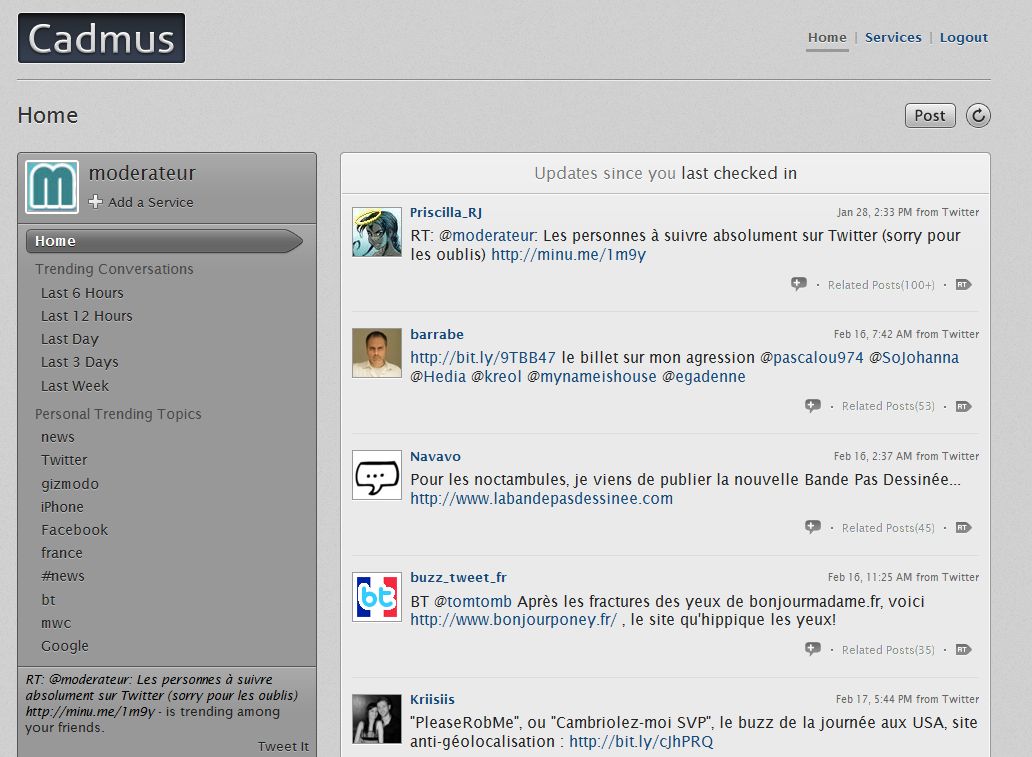Open the http://minu.me/1m9y link in Priscilla_RJ's post

[x=569, y=254]
